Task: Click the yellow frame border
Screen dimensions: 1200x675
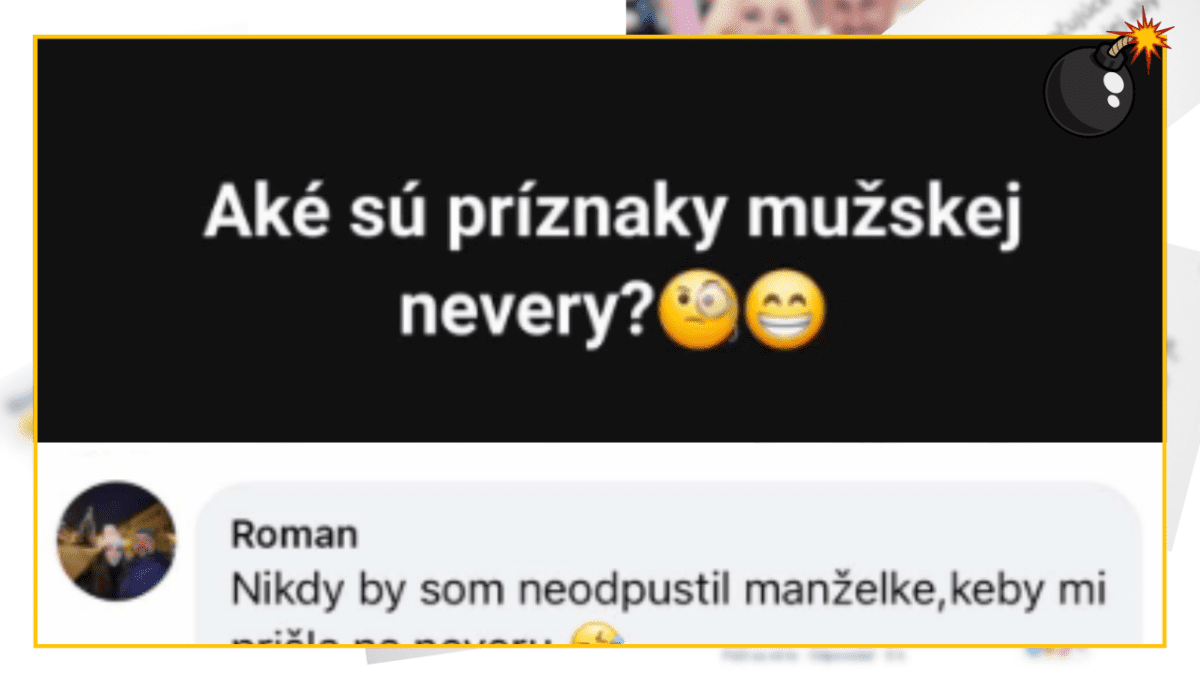Action: tap(600, 38)
